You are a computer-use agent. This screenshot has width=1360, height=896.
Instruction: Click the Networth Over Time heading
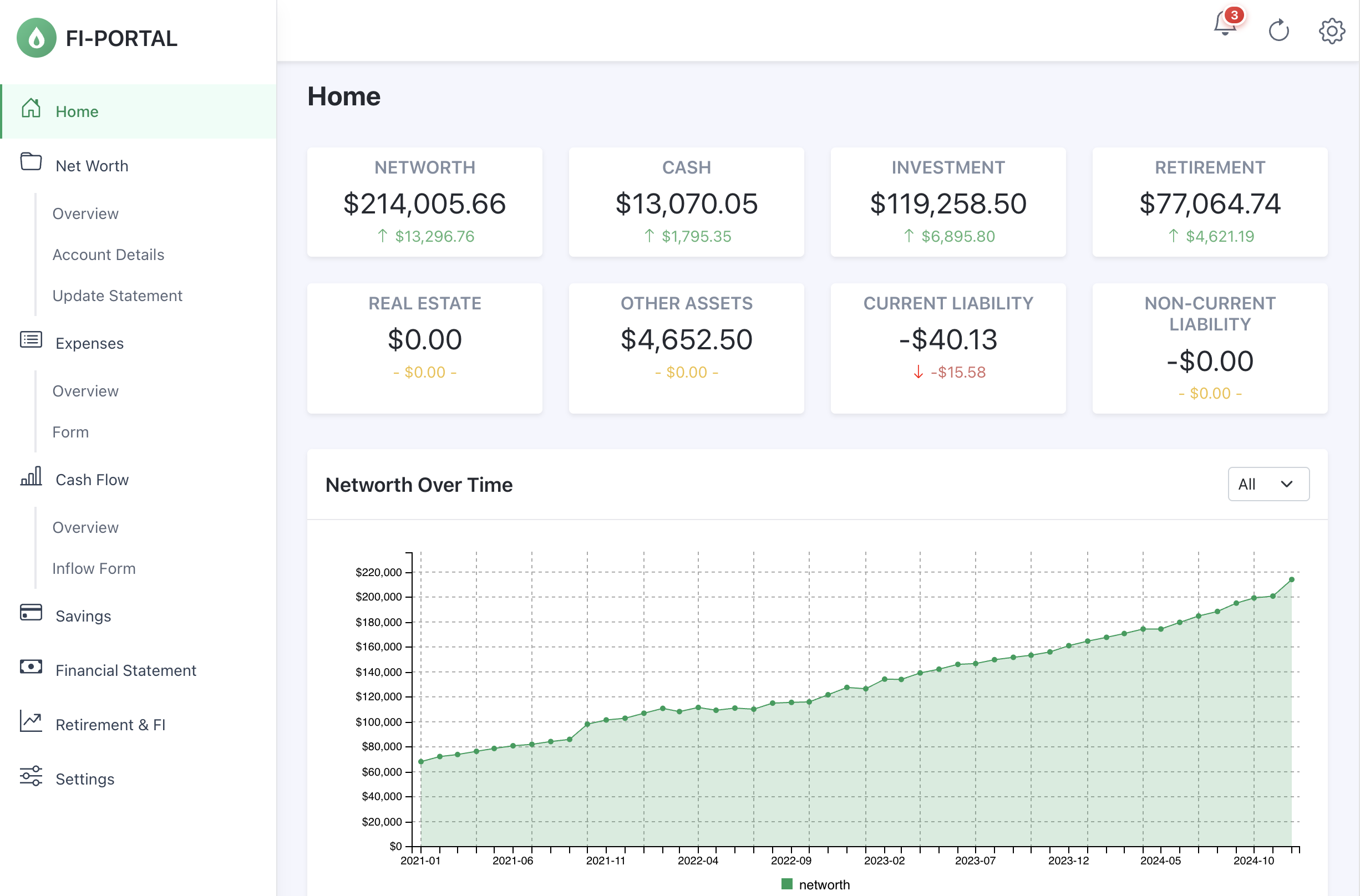click(x=419, y=485)
